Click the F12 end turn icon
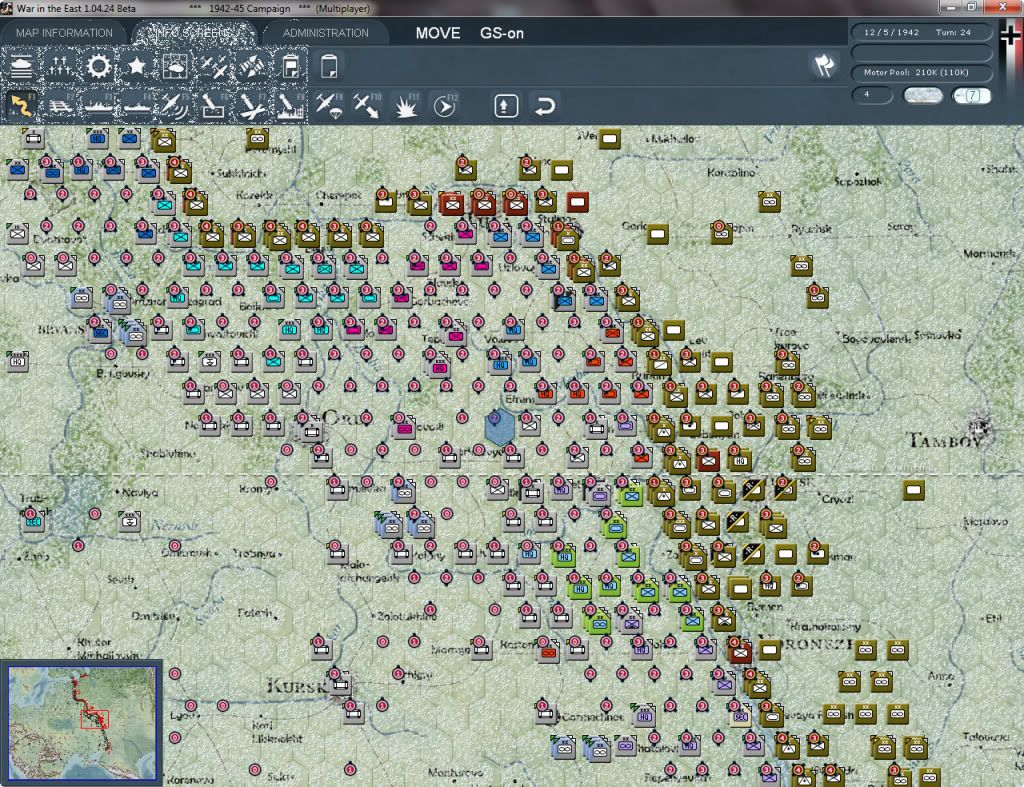The image size is (1024, 787). tap(444, 106)
